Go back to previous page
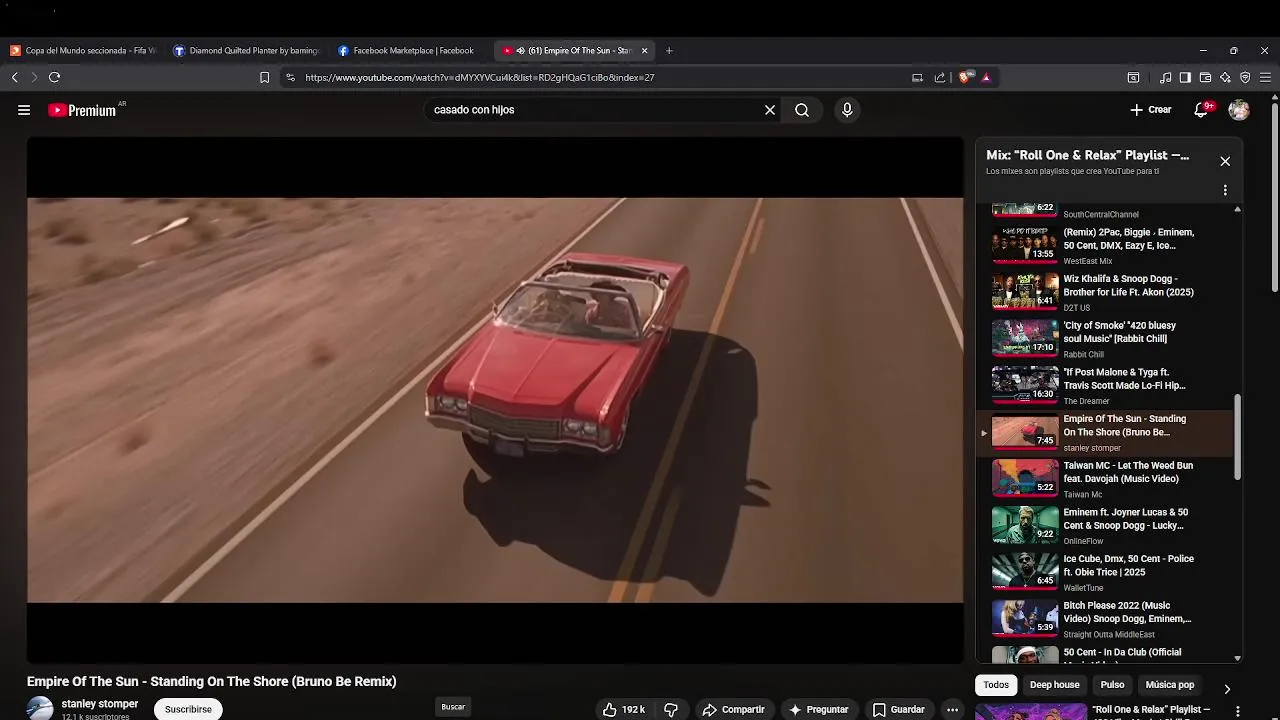 tap(14, 77)
